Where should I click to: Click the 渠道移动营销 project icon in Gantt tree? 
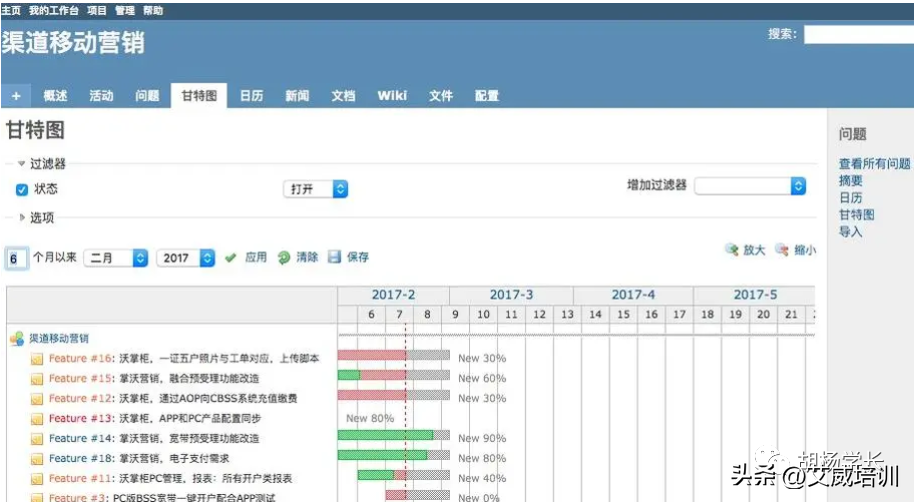click(x=17, y=338)
